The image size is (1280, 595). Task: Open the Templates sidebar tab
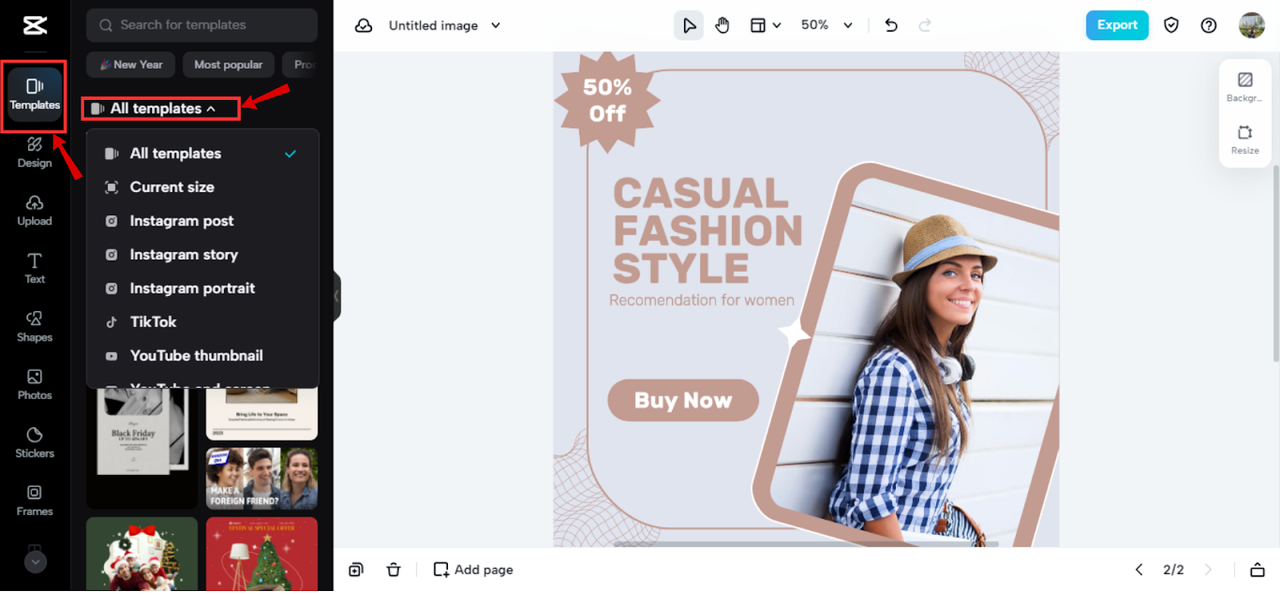click(35, 94)
